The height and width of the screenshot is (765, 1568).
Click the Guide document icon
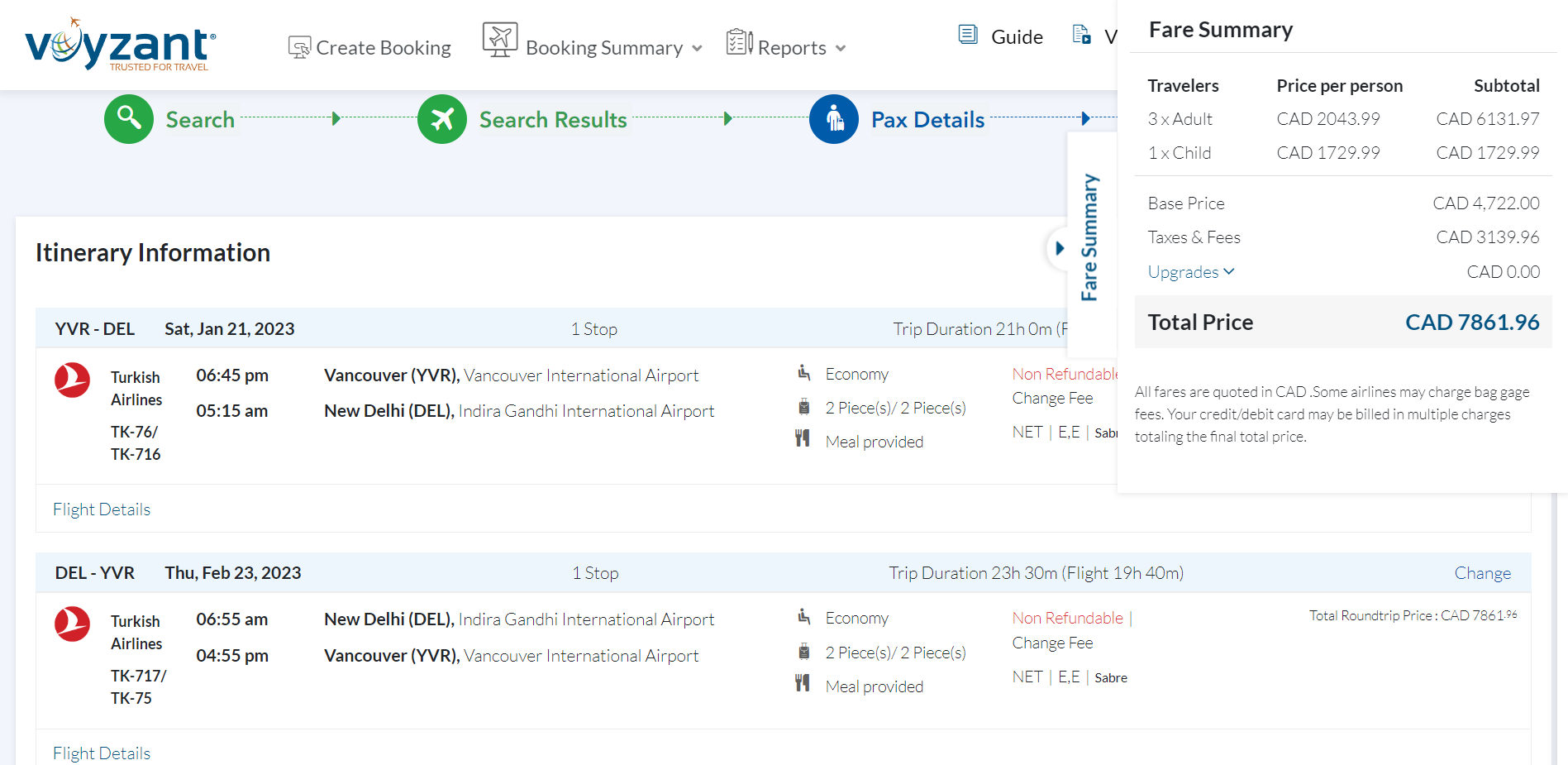pos(968,35)
